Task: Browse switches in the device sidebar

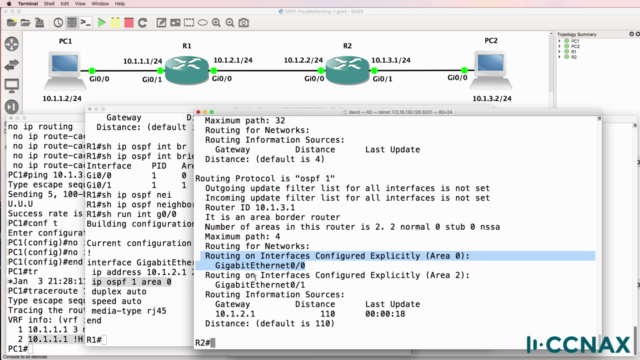Action: [12, 64]
